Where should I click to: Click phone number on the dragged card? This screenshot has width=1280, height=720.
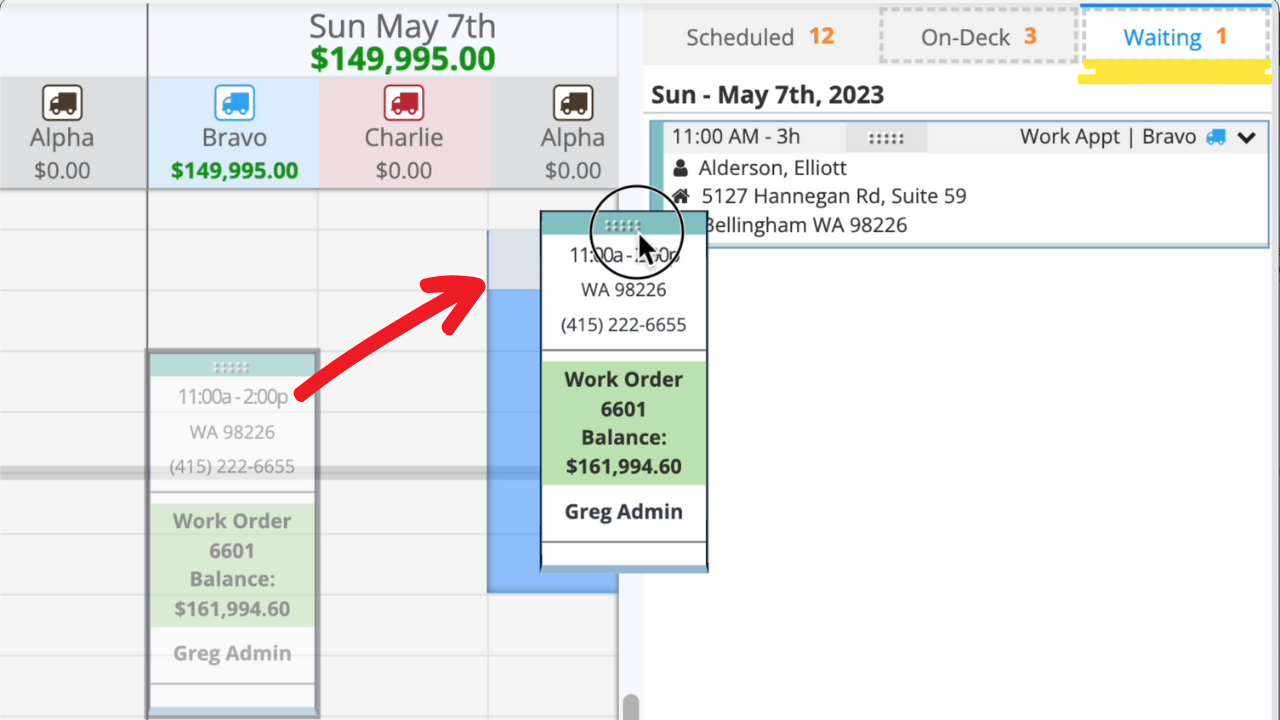pos(623,325)
